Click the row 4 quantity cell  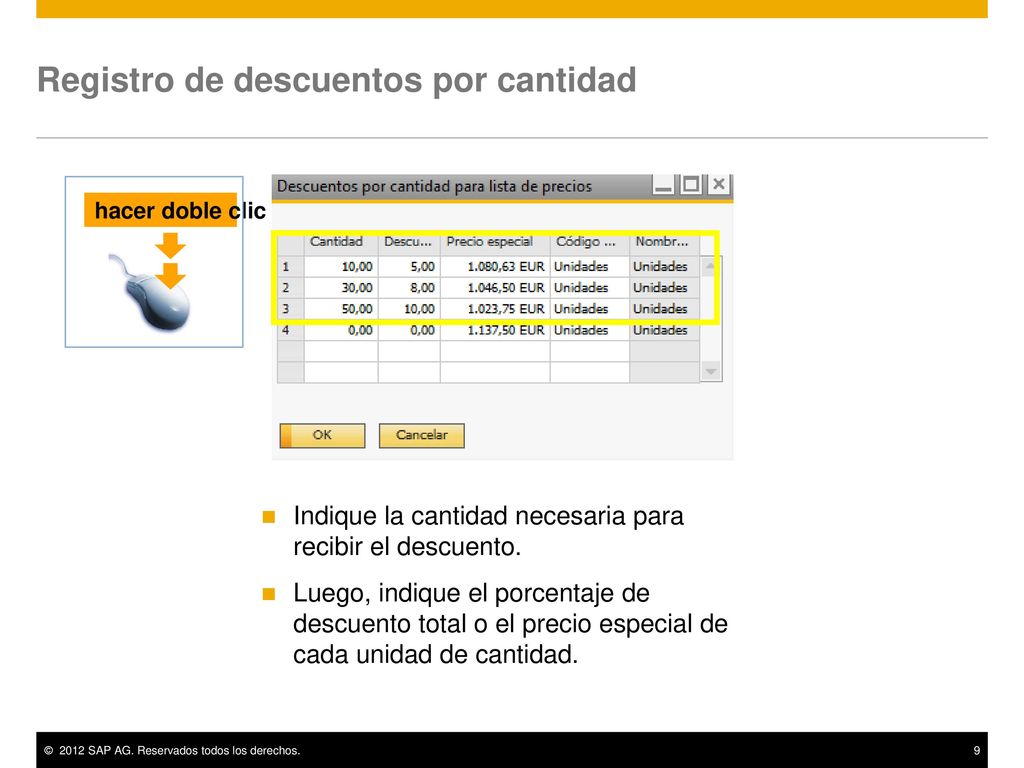[x=341, y=330]
